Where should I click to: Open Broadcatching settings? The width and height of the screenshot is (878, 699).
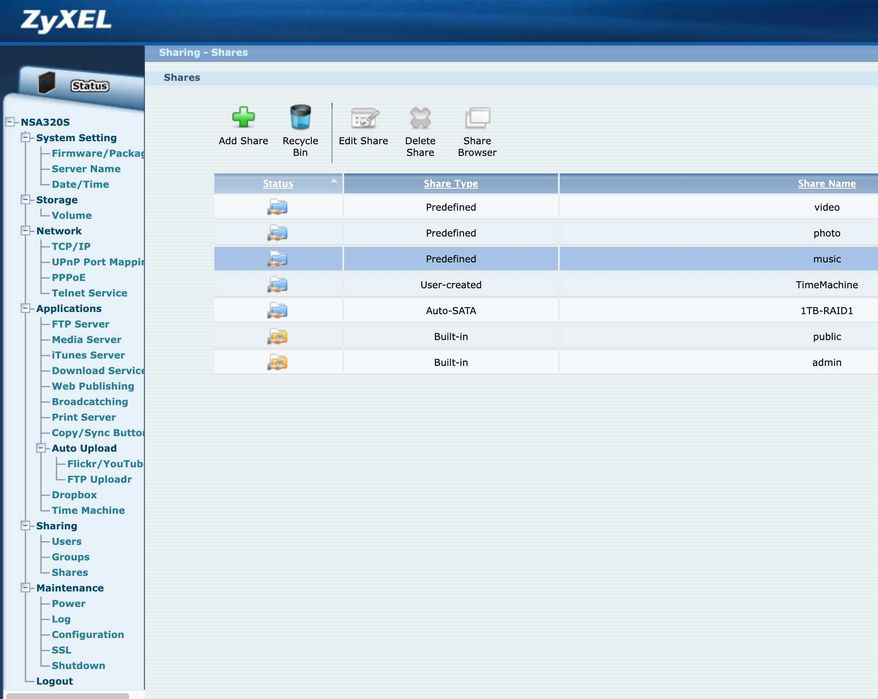[x=90, y=402]
